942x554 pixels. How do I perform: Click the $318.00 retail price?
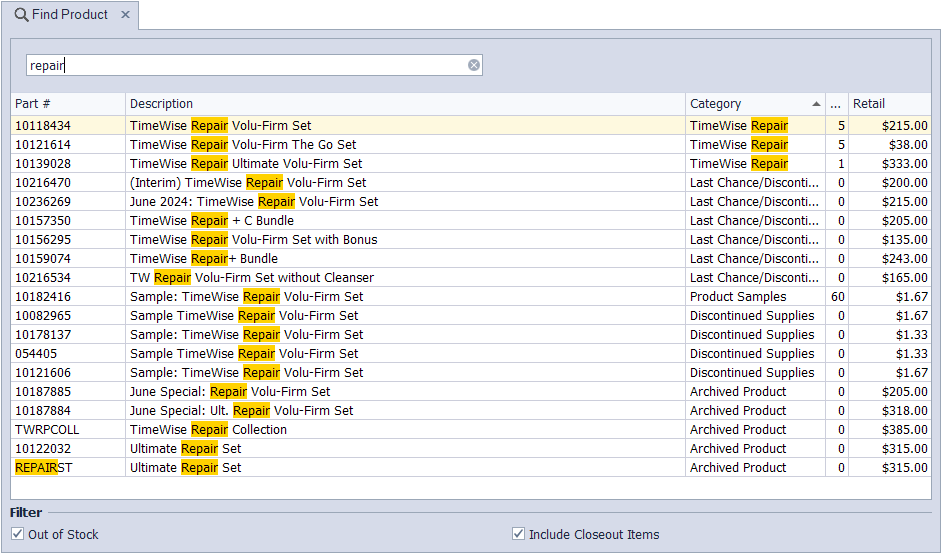[x=905, y=411]
